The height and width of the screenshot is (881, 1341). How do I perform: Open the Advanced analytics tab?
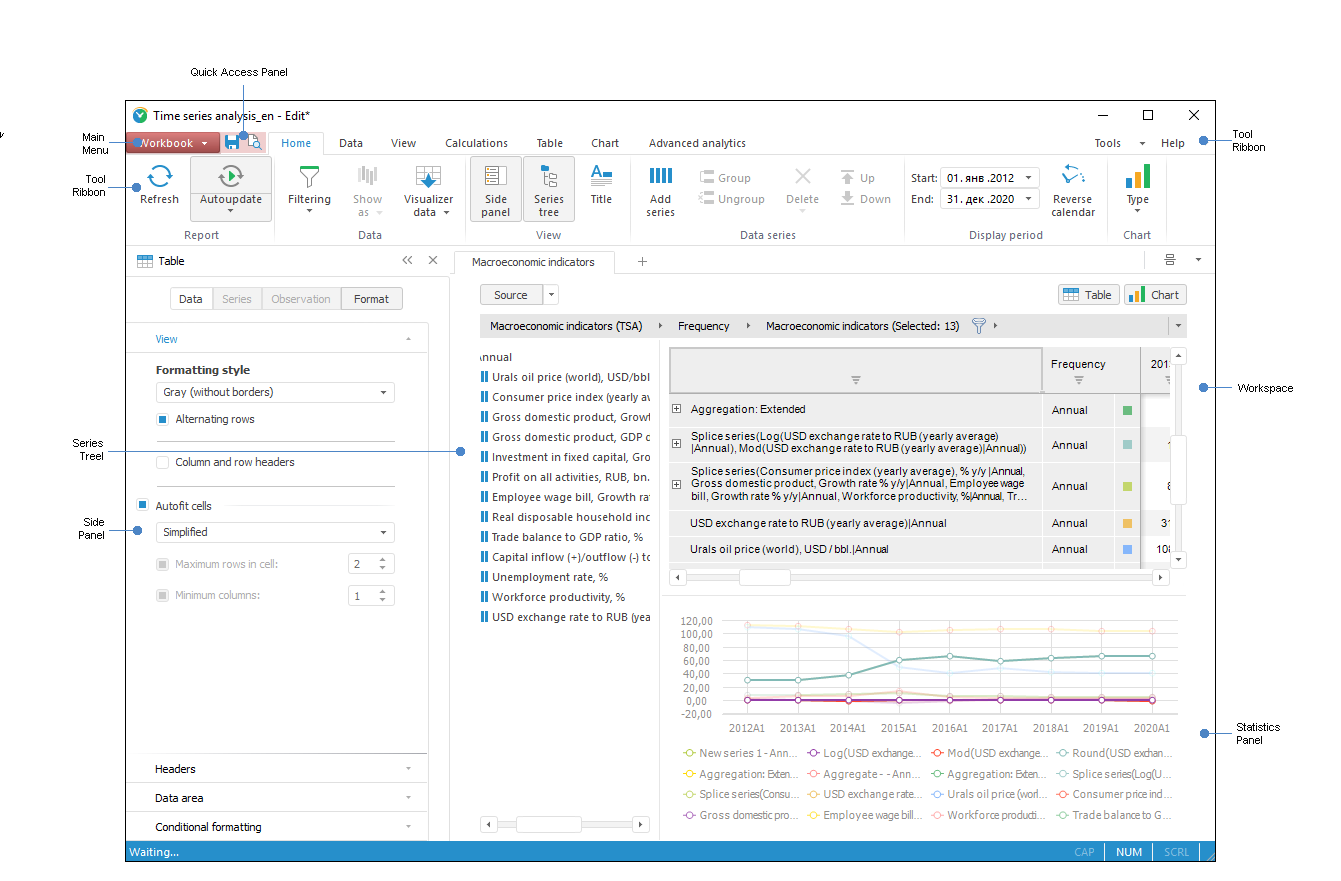[x=697, y=143]
